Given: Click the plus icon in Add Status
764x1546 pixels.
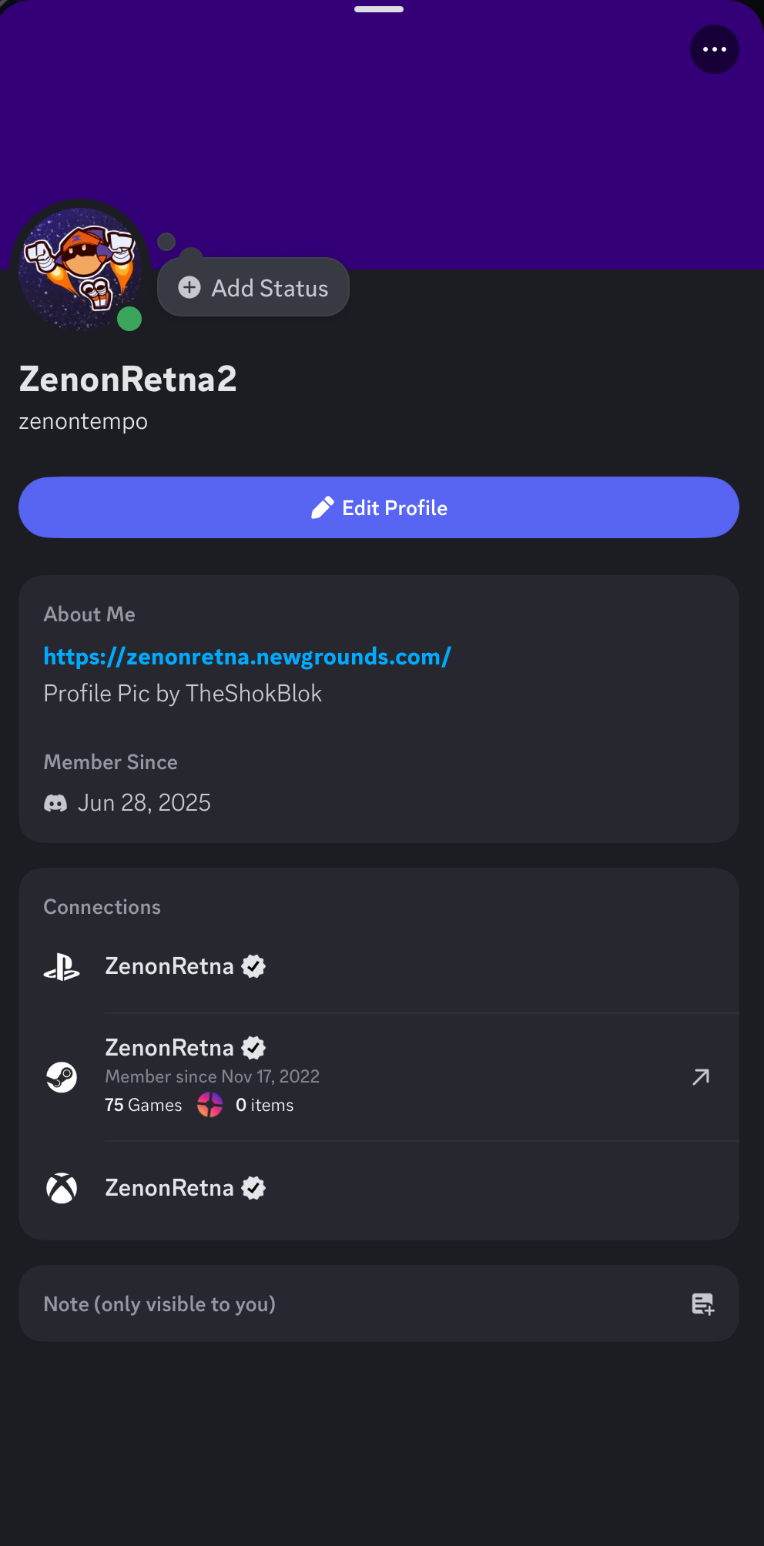Looking at the screenshot, I should click(x=189, y=288).
